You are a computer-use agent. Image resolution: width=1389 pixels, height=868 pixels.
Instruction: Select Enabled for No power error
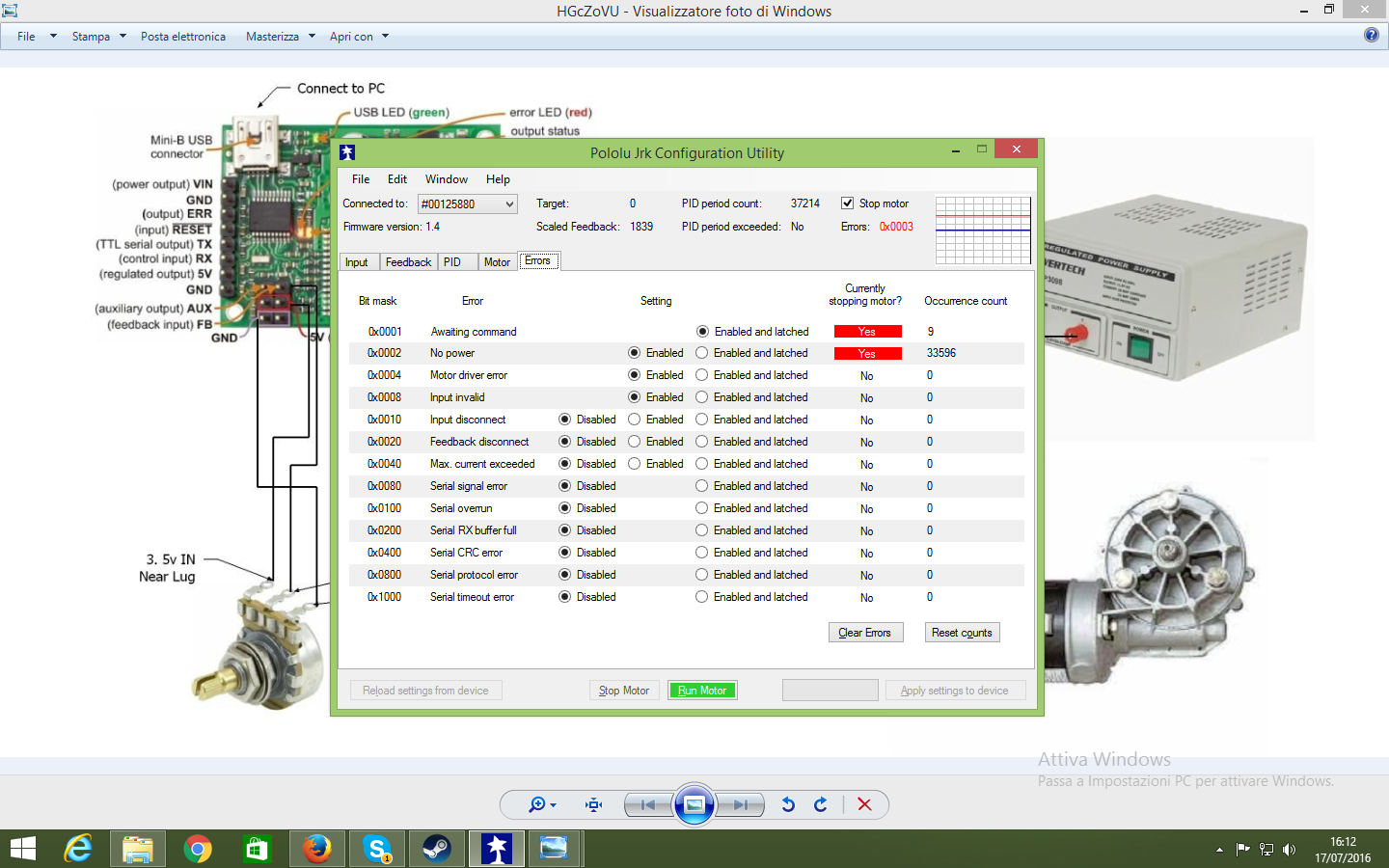pyautogui.click(x=634, y=353)
